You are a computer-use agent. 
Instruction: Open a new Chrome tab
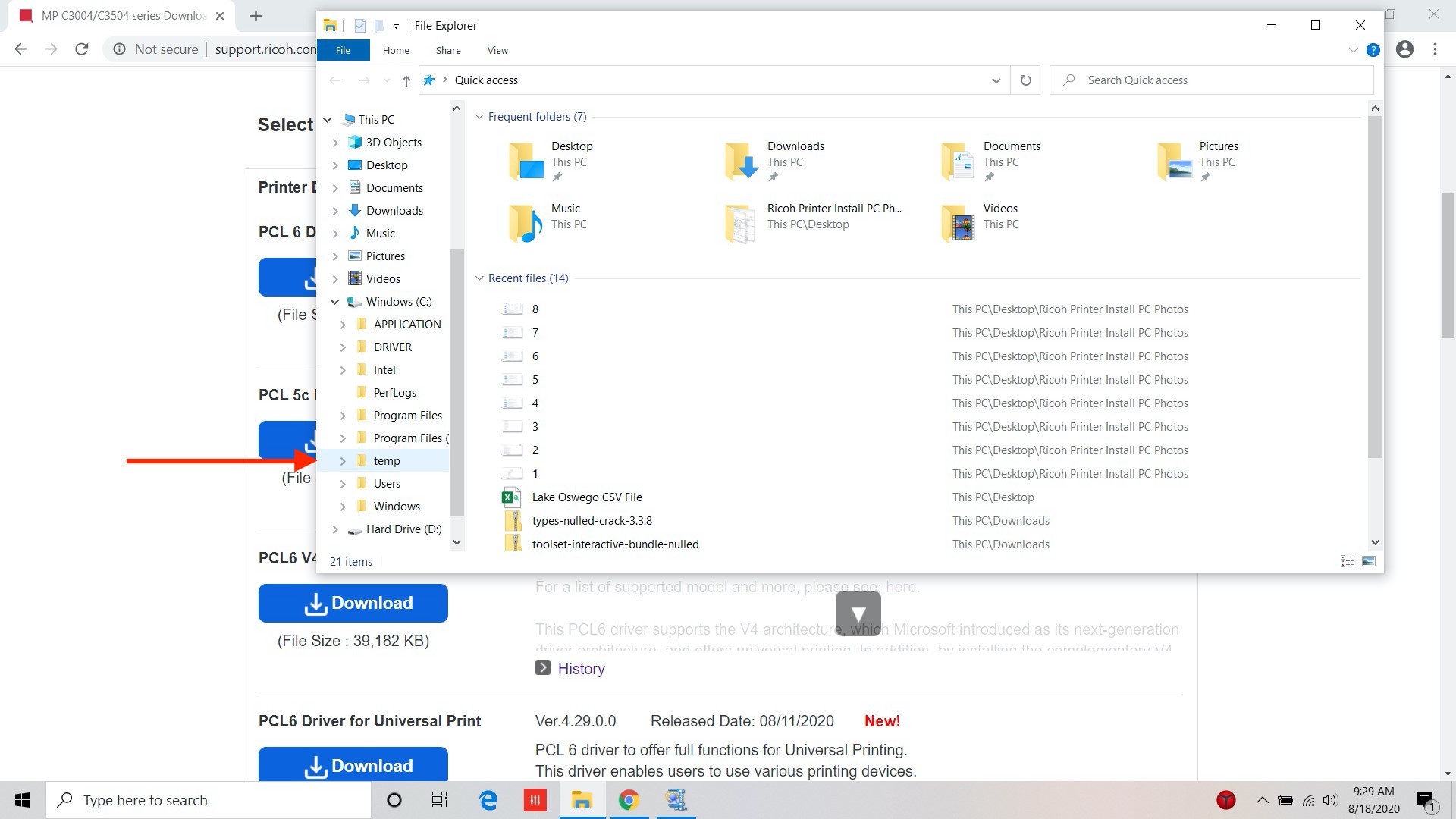[256, 16]
